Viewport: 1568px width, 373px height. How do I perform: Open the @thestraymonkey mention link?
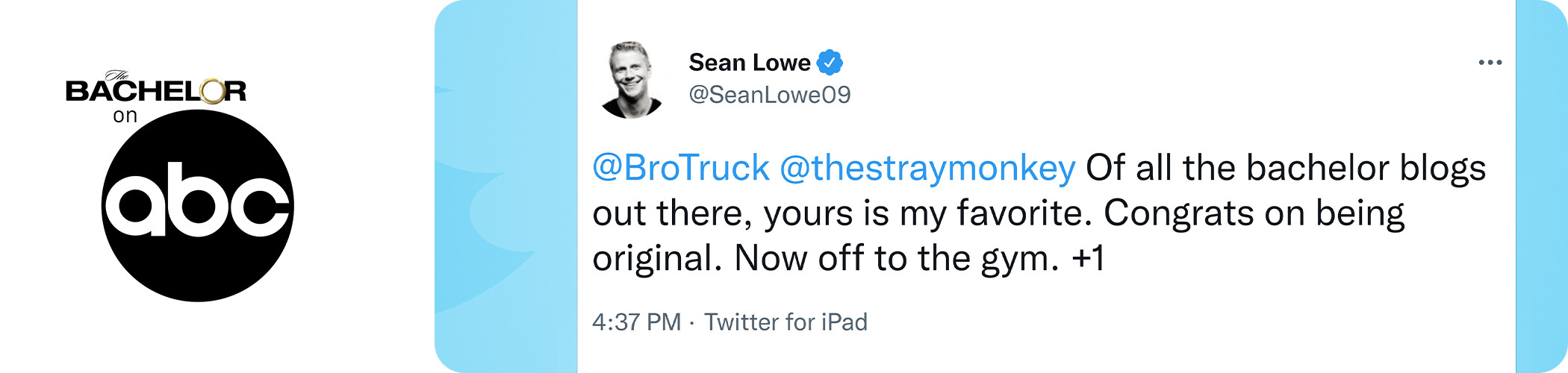(x=927, y=168)
